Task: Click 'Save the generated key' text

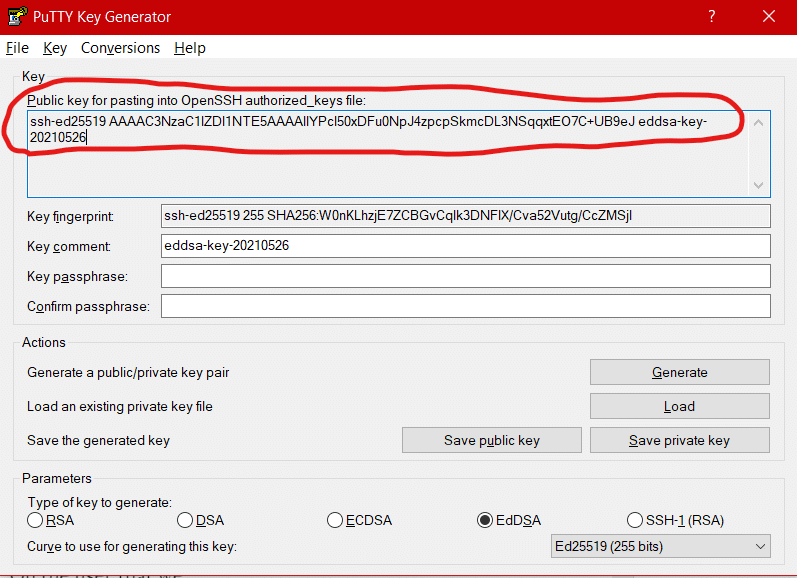Action: click(x=98, y=440)
